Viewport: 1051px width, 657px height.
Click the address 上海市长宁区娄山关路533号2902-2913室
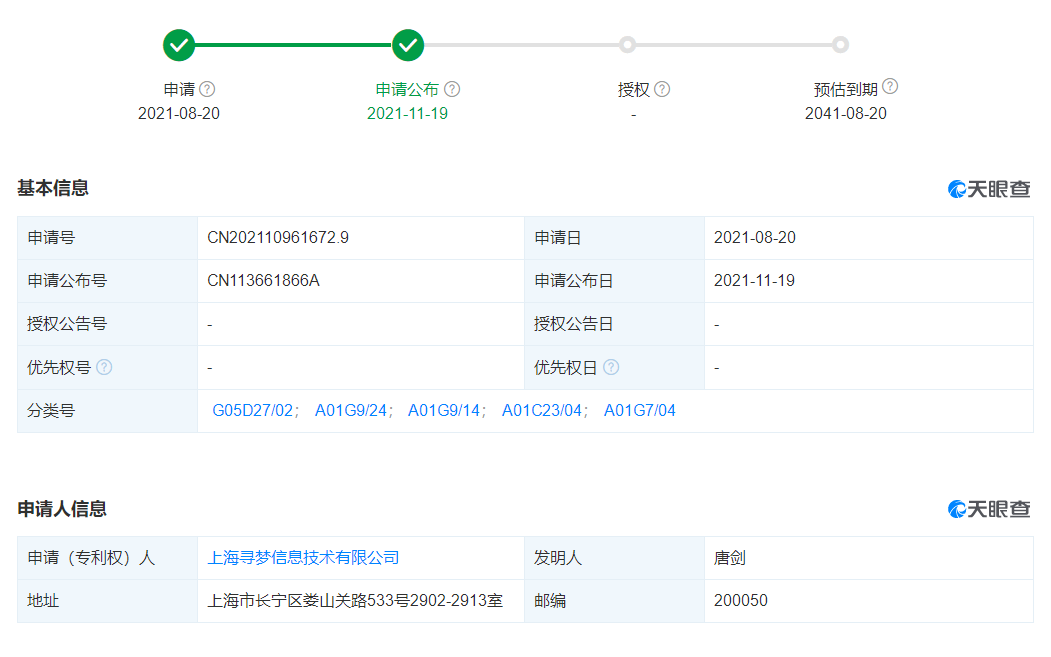[x=355, y=601]
